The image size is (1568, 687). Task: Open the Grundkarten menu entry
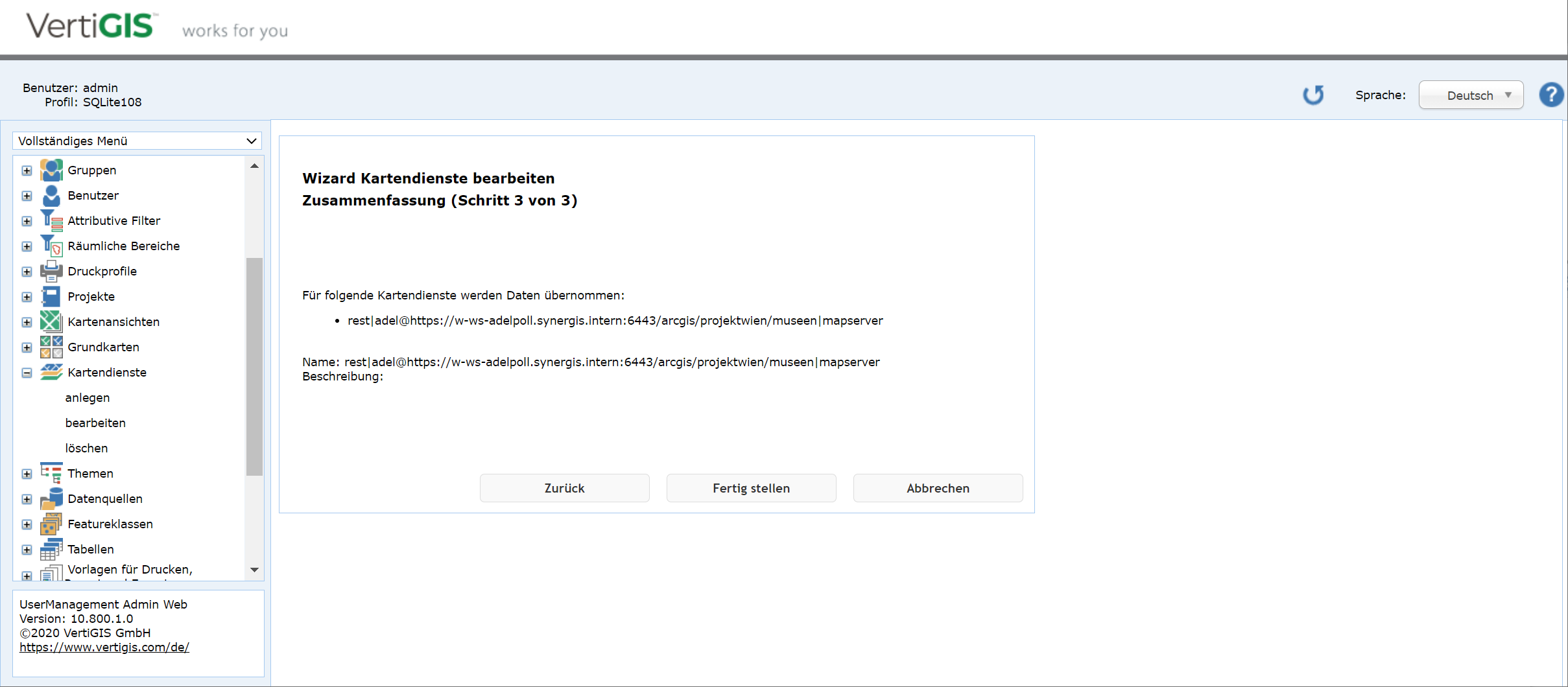click(104, 347)
